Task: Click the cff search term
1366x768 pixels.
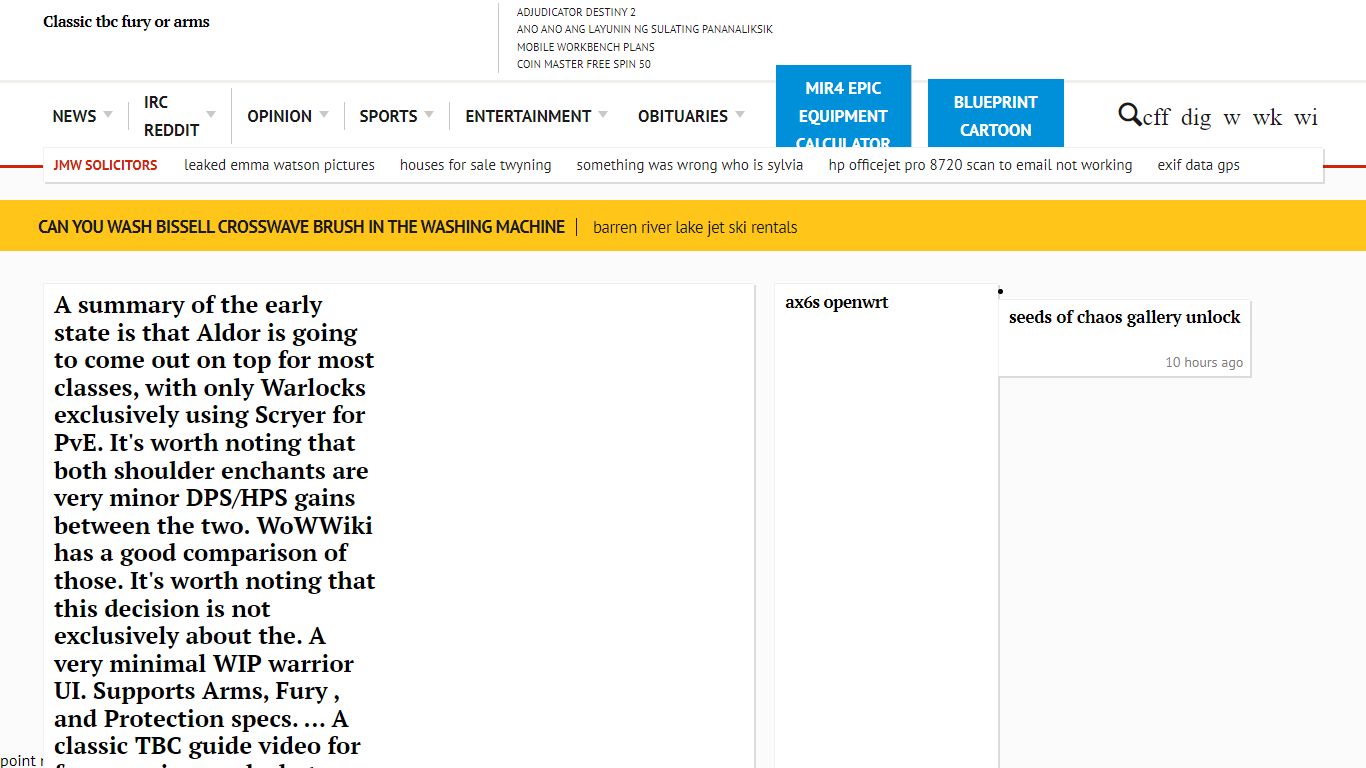Action: point(1156,117)
